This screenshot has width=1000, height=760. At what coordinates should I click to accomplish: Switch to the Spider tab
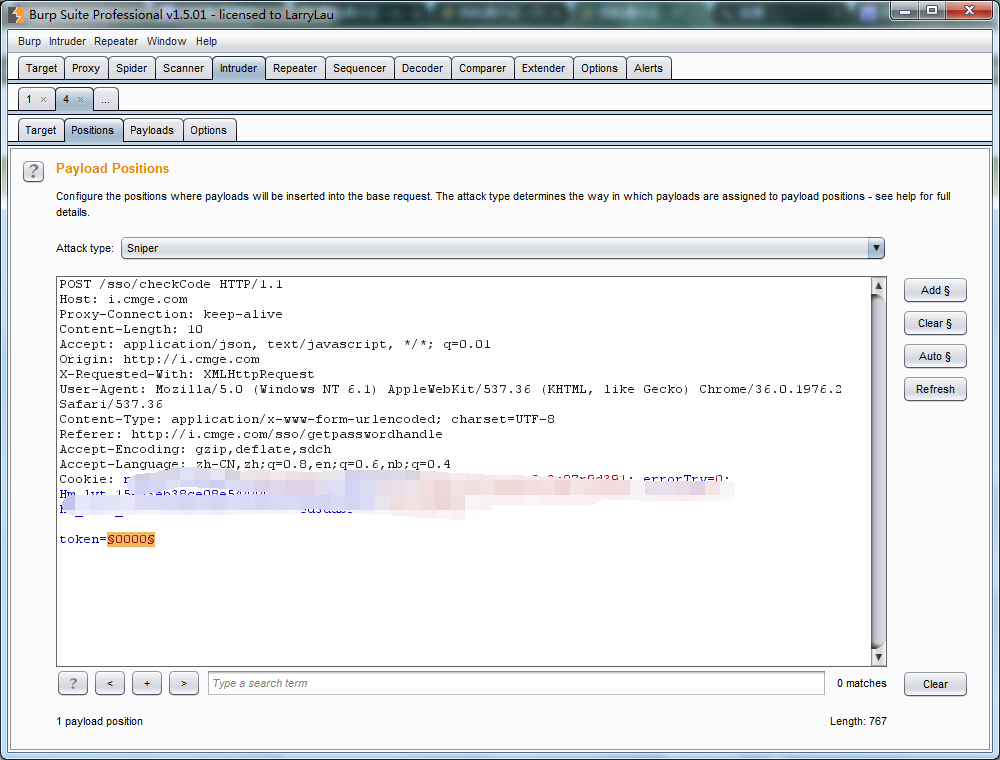[x=131, y=68]
